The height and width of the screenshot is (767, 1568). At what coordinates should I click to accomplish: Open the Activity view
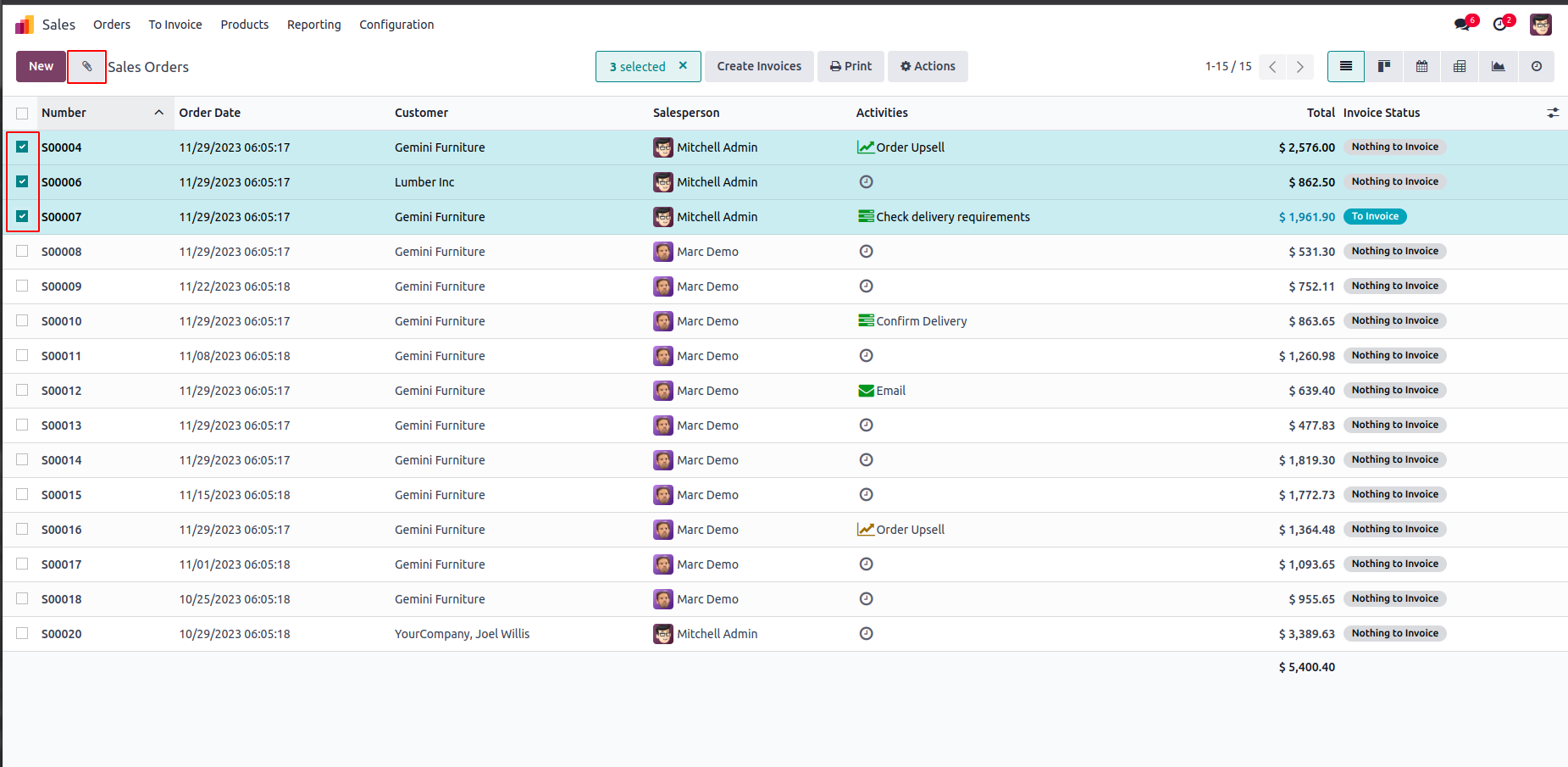(x=1536, y=66)
